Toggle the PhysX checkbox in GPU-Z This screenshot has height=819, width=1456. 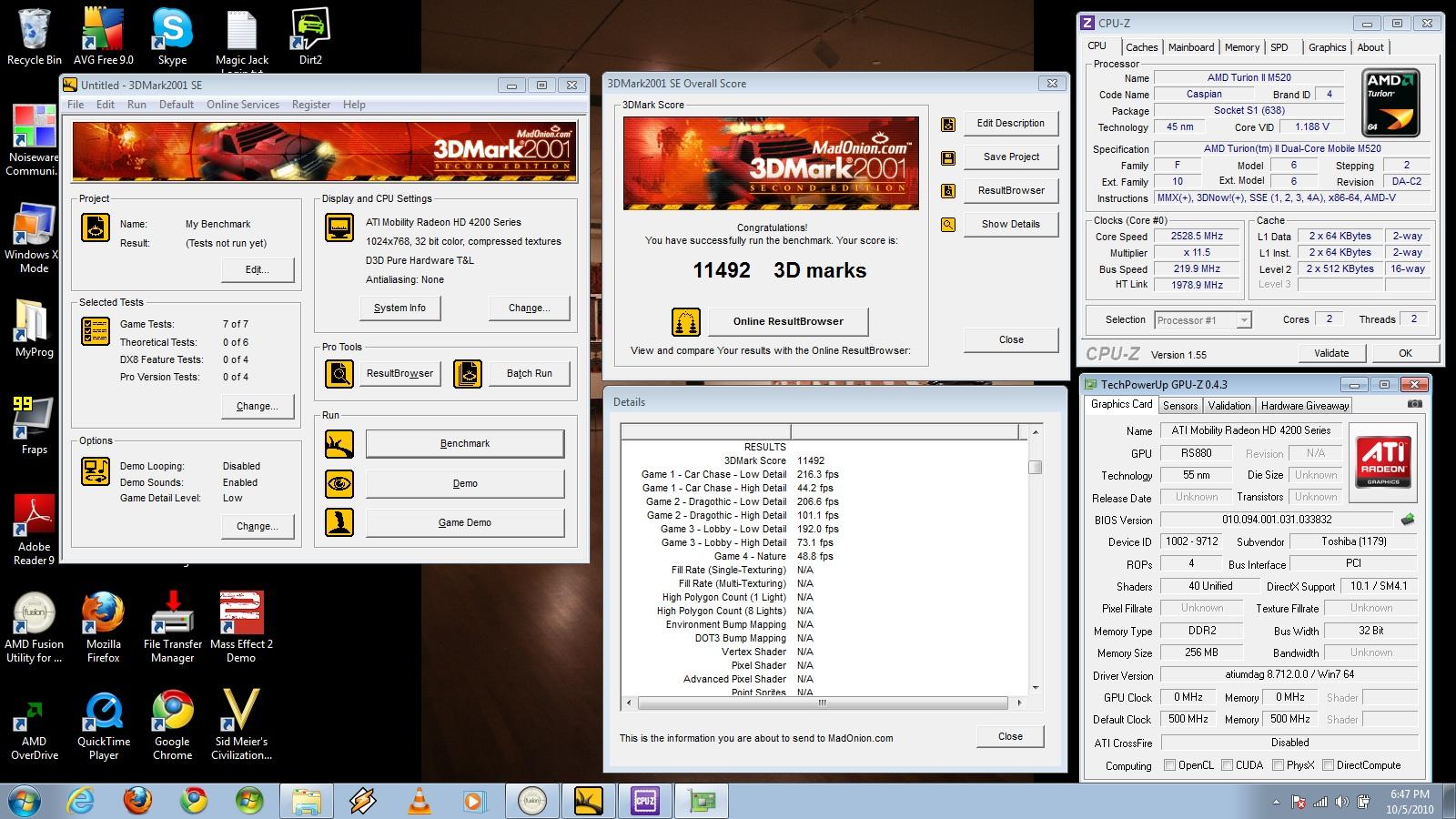tap(1278, 765)
